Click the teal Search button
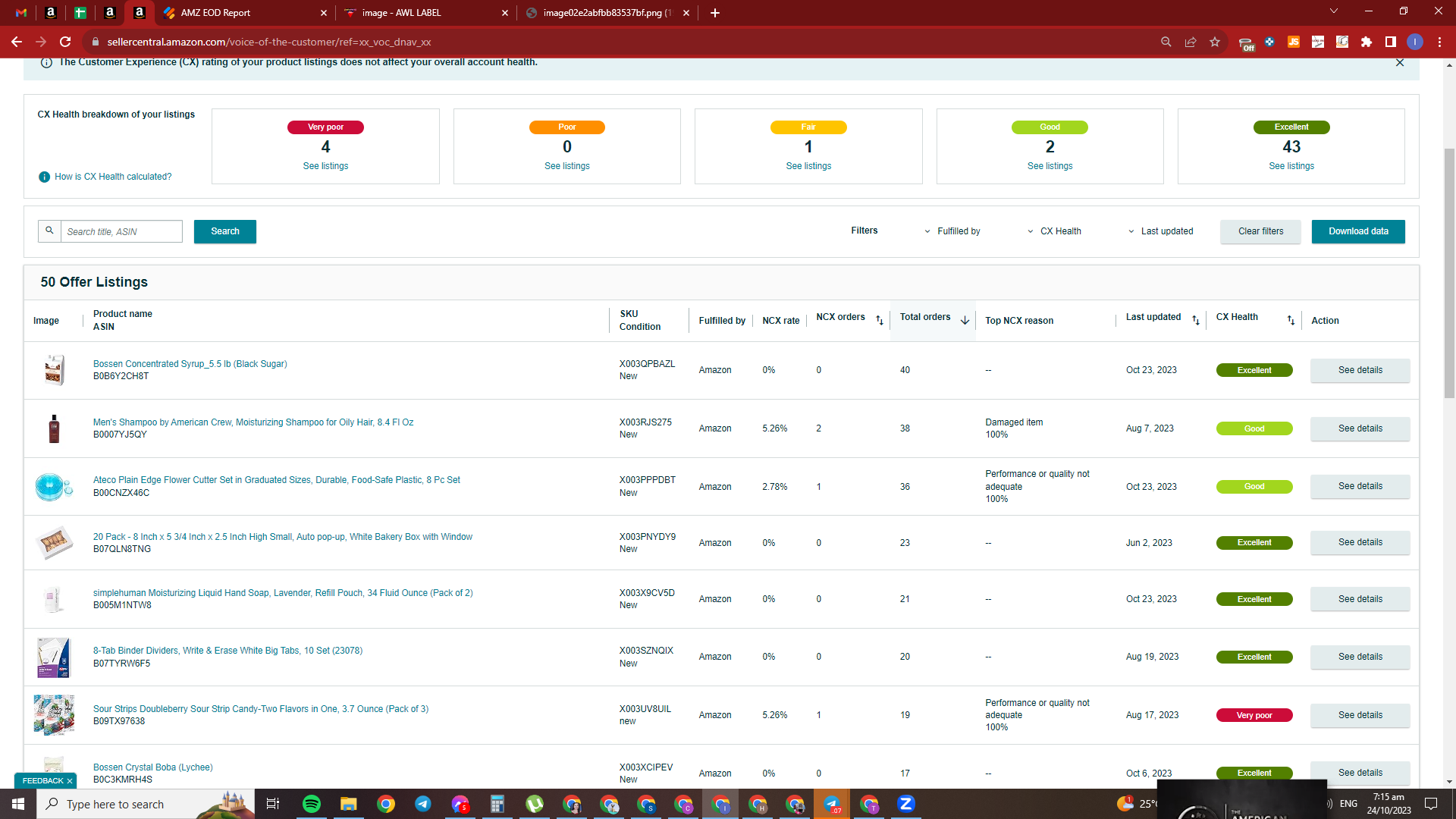Image resolution: width=1456 pixels, height=819 pixels. [225, 231]
